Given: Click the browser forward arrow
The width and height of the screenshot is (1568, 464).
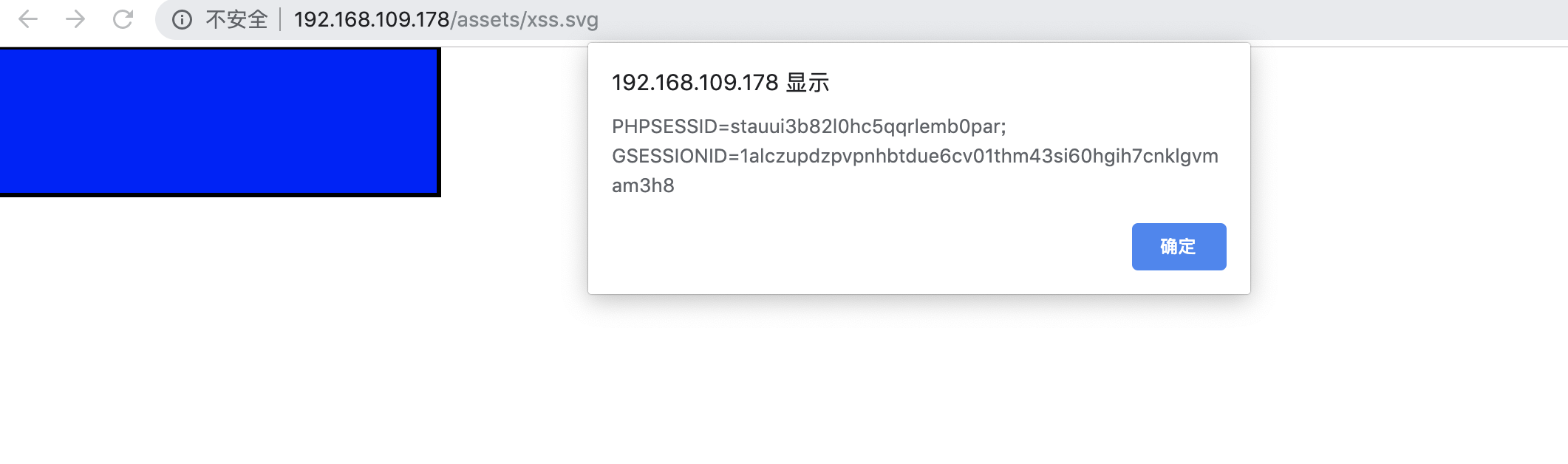Looking at the screenshot, I should click(x=75, y=19).
